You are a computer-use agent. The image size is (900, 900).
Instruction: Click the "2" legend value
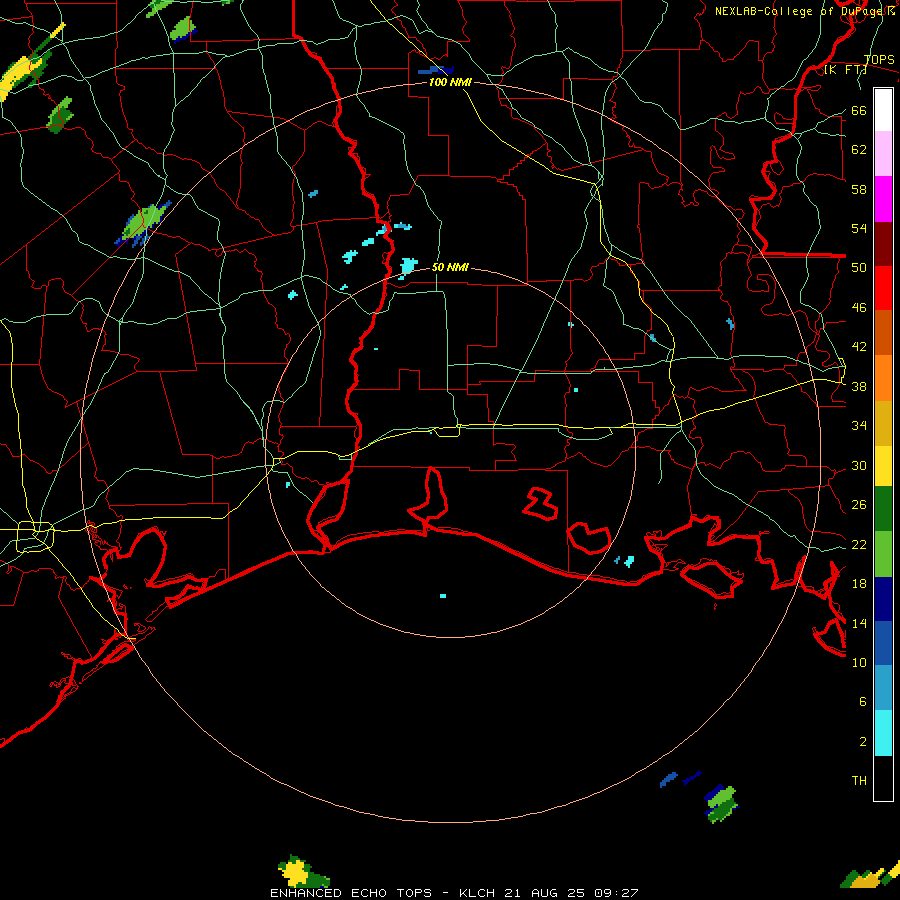click(863, 742)
